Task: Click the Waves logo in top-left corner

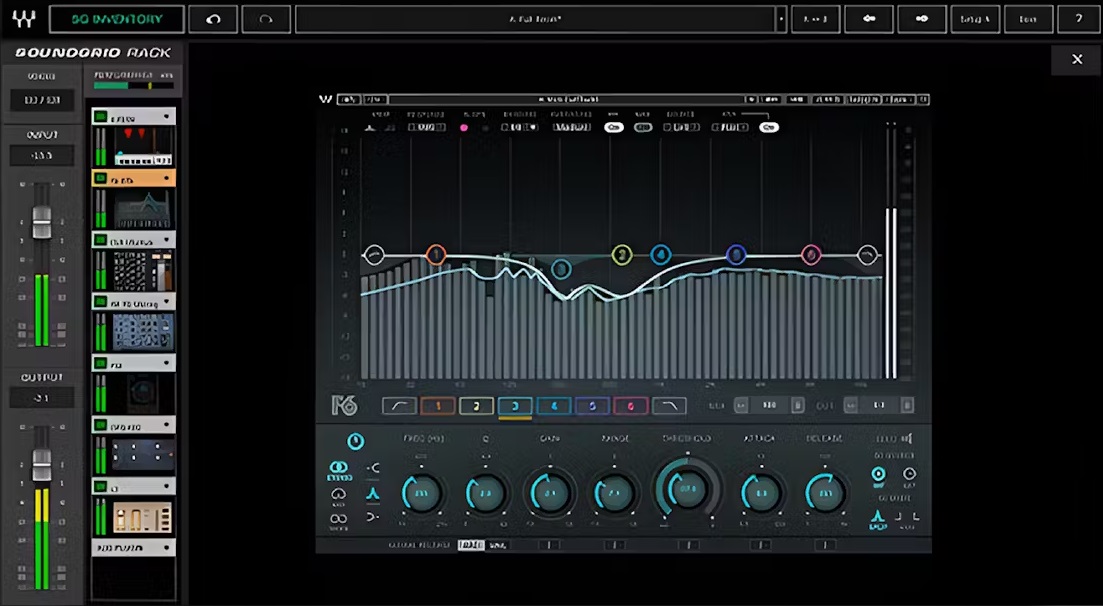Action: click(23, 19)
